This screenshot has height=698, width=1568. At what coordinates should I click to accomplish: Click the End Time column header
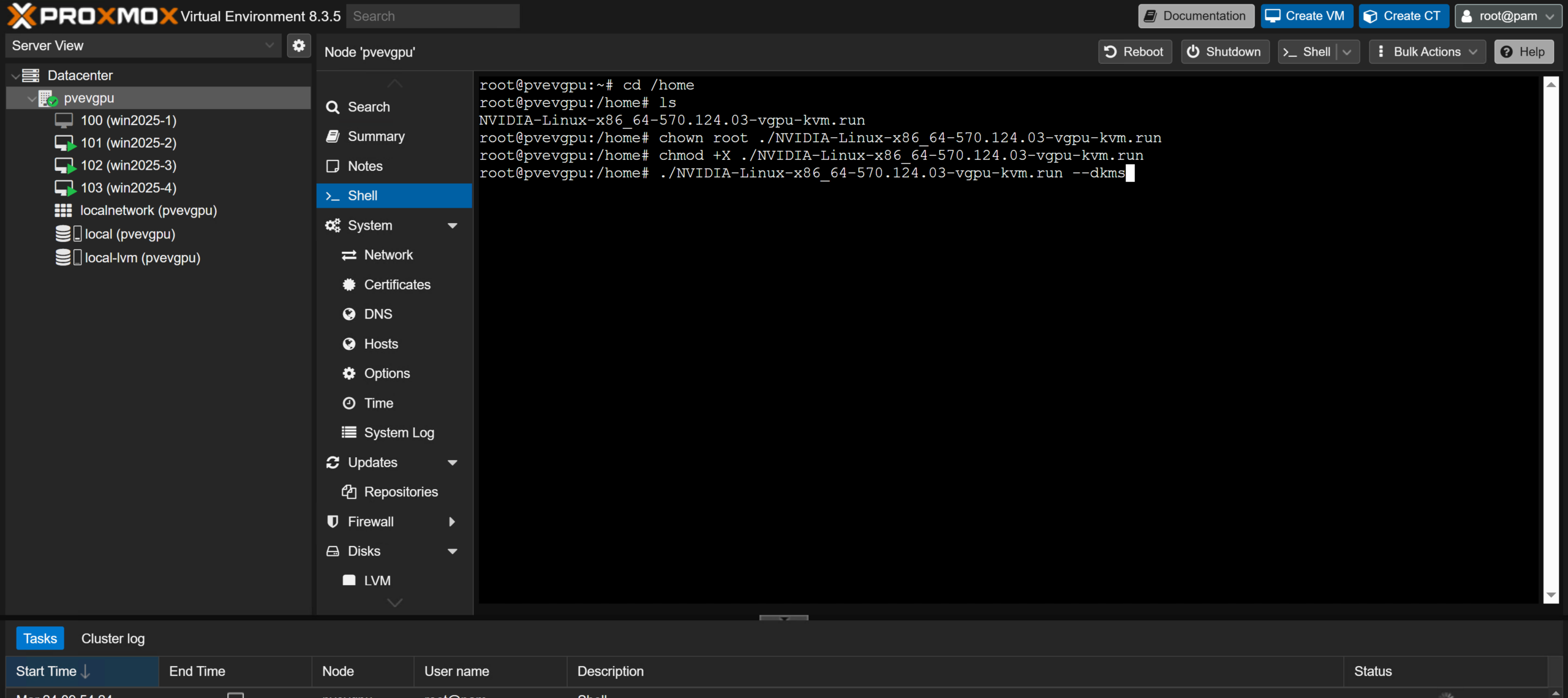pos(235,671)
